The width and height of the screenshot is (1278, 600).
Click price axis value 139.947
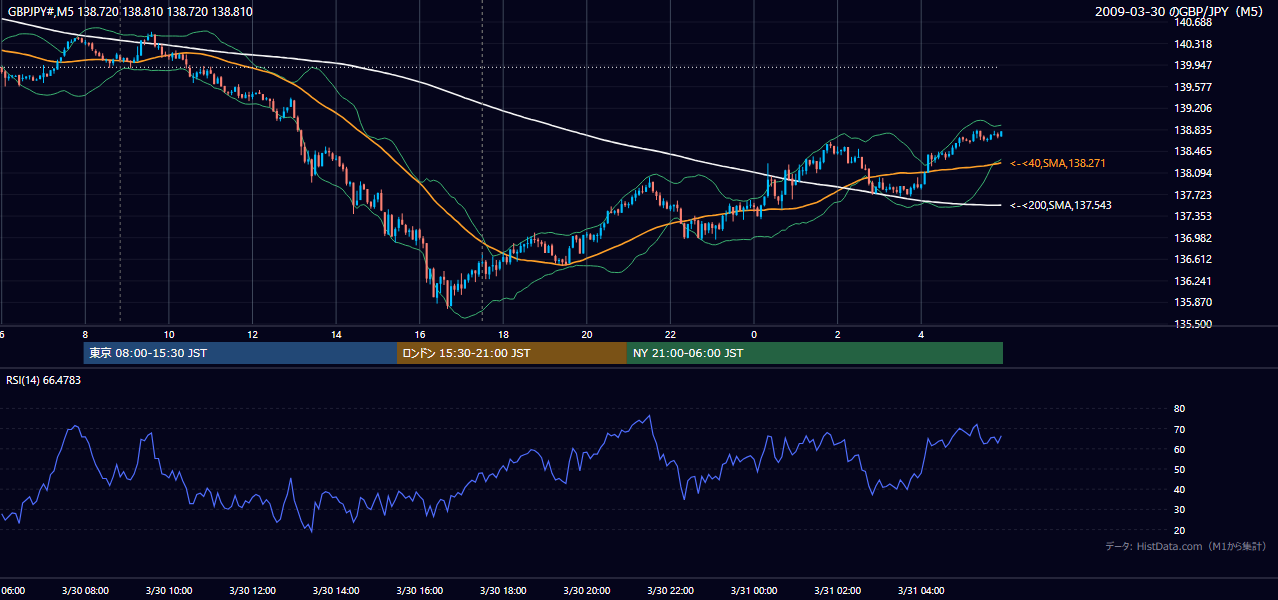pyautogui.click(x=1194, y=65)
